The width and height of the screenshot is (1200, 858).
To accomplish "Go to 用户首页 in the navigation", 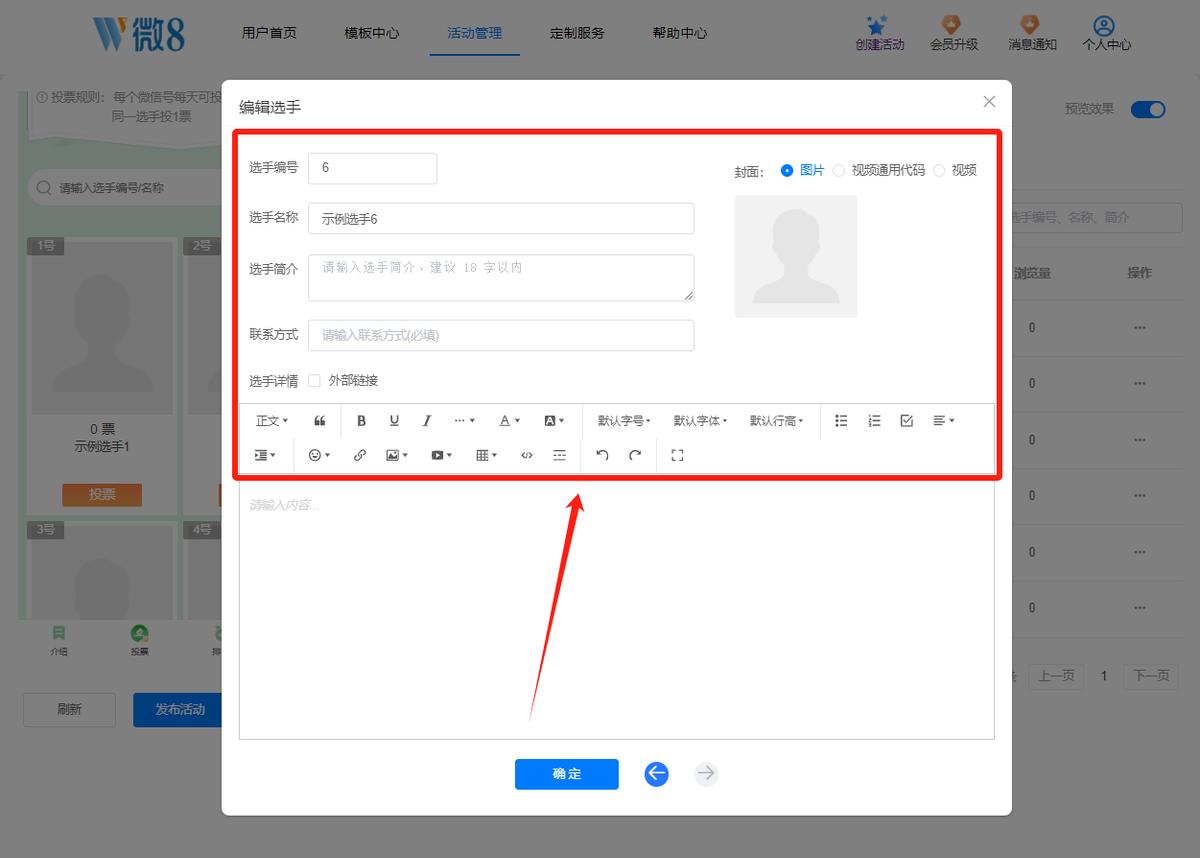I will [269, 33].
